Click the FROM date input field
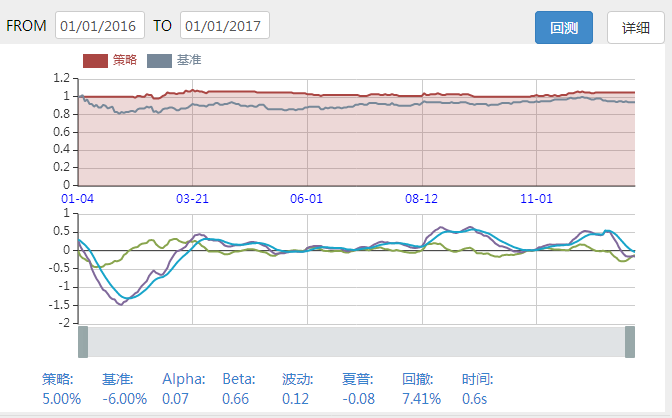 coord(100,25)
